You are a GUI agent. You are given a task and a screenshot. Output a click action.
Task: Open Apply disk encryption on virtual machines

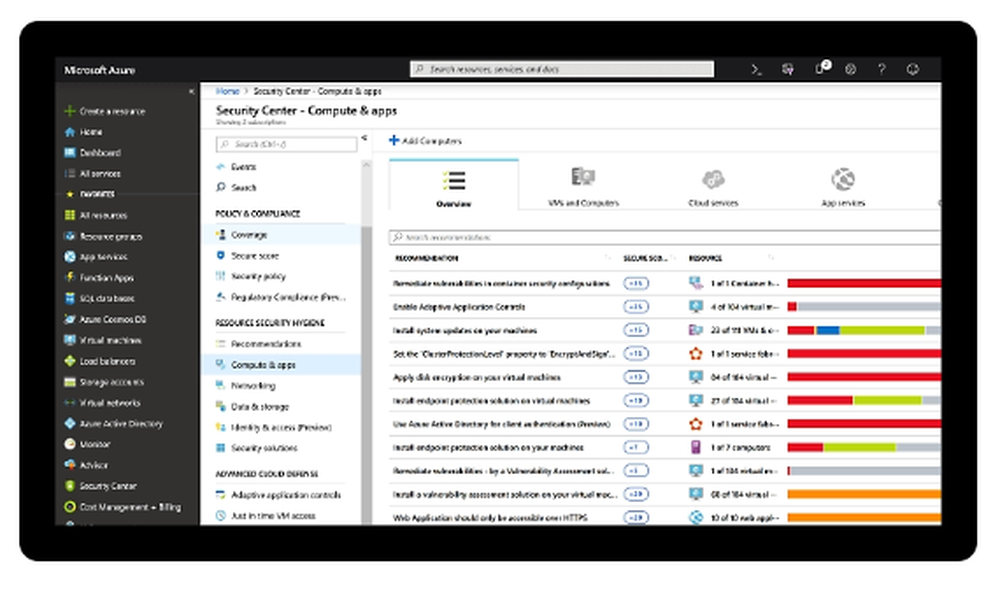pos(476,377)
